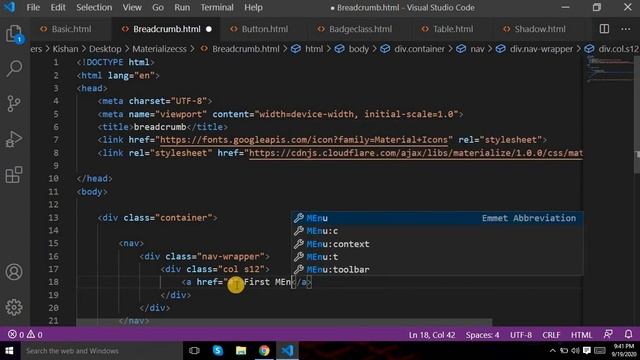This screenshot has height=360, width=640.
Task: Show hidden system tray icons
Action: 553,351
